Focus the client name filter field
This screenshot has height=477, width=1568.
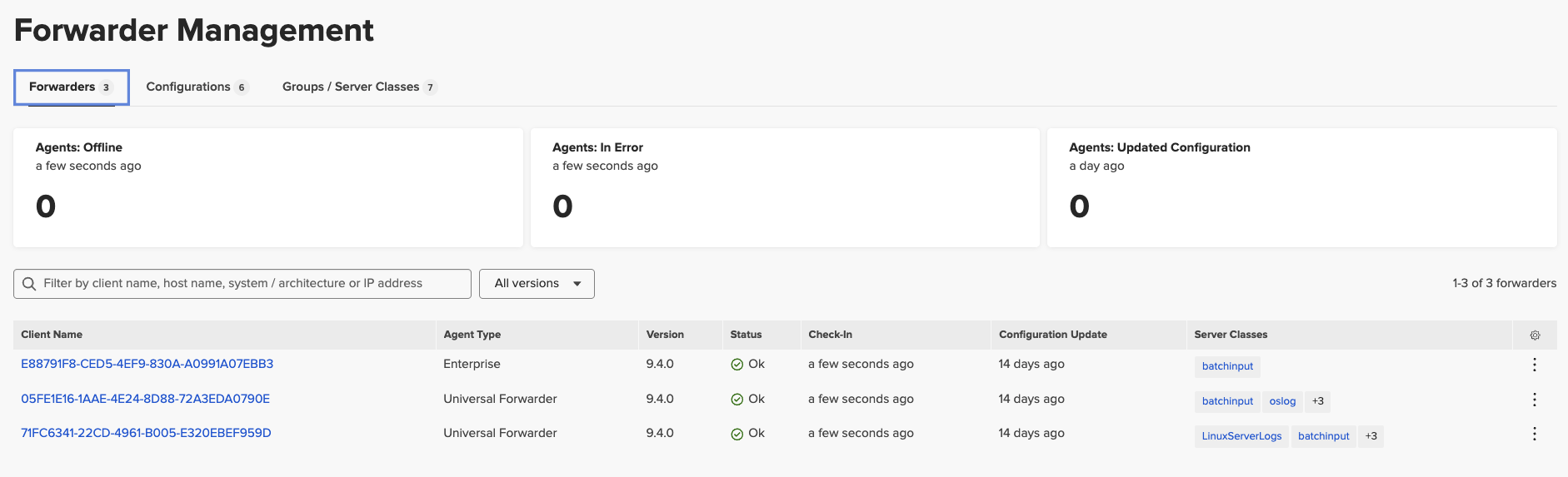[x=242, y=284]
